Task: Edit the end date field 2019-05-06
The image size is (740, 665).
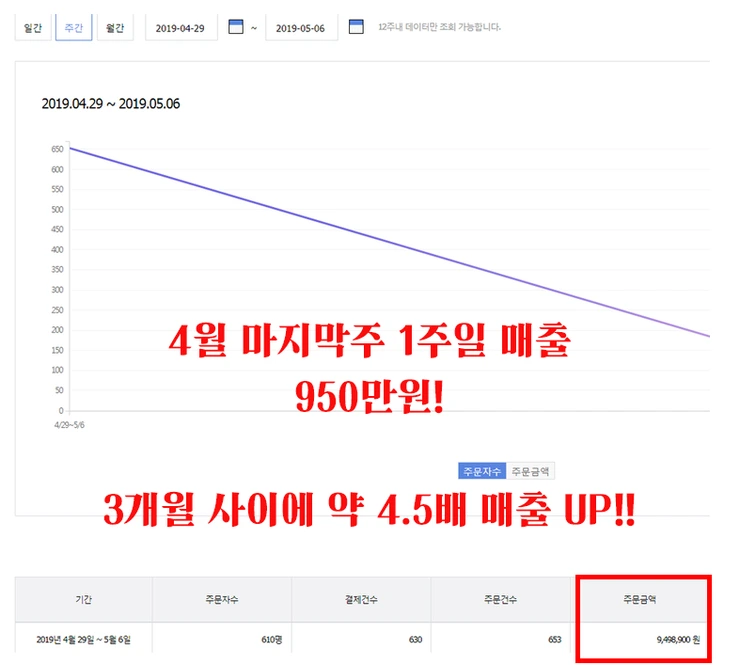Action: (301, 28)
